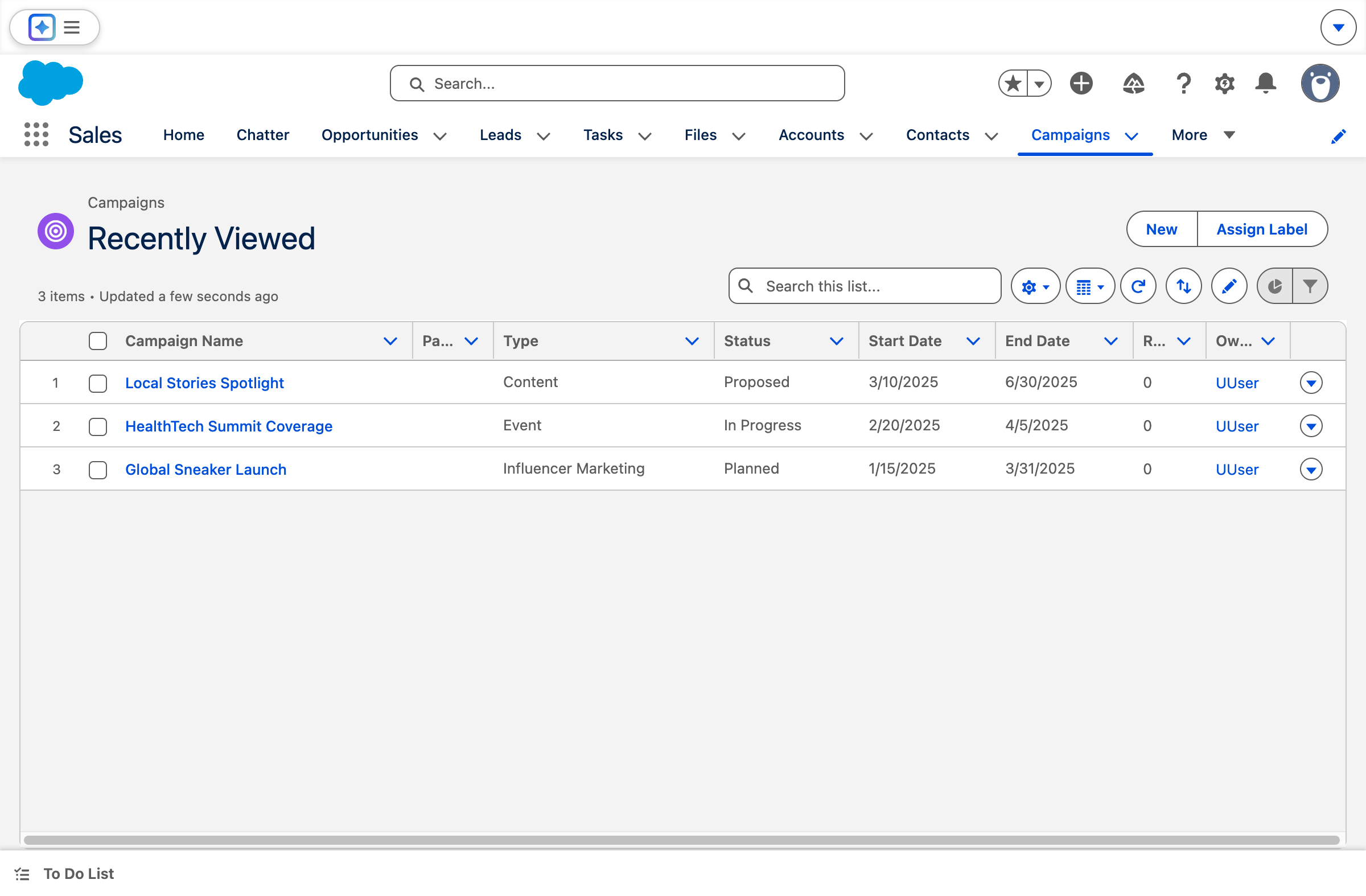Toggle the select-all header checkbox
This screenshot has width=1366, height=896.
pyautogui.click(x=98, y=341)
